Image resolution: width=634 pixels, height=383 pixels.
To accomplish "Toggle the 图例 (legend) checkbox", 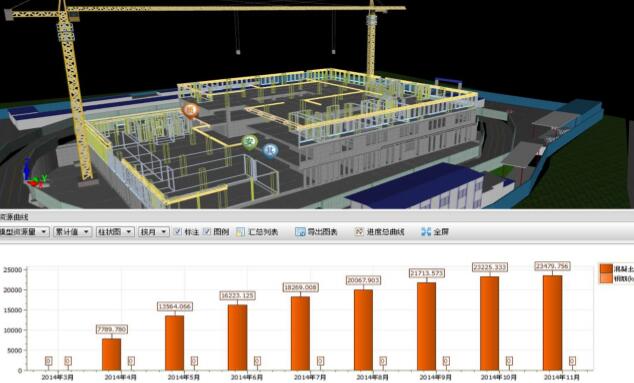I will tap(207, 231).
